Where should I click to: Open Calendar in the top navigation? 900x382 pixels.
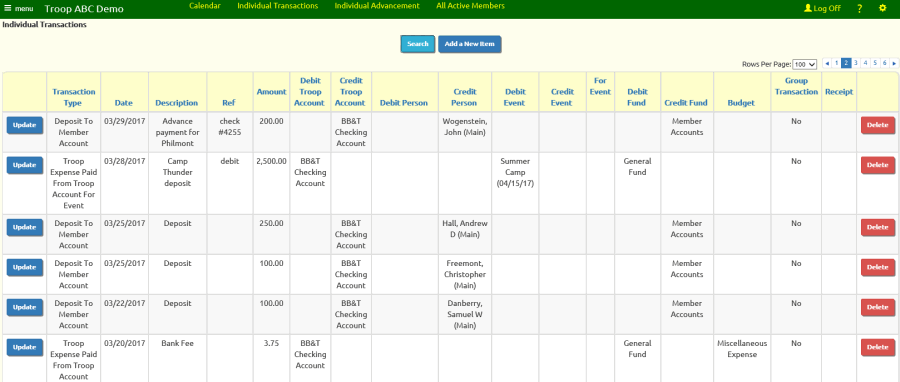click(x=205, y=6)
